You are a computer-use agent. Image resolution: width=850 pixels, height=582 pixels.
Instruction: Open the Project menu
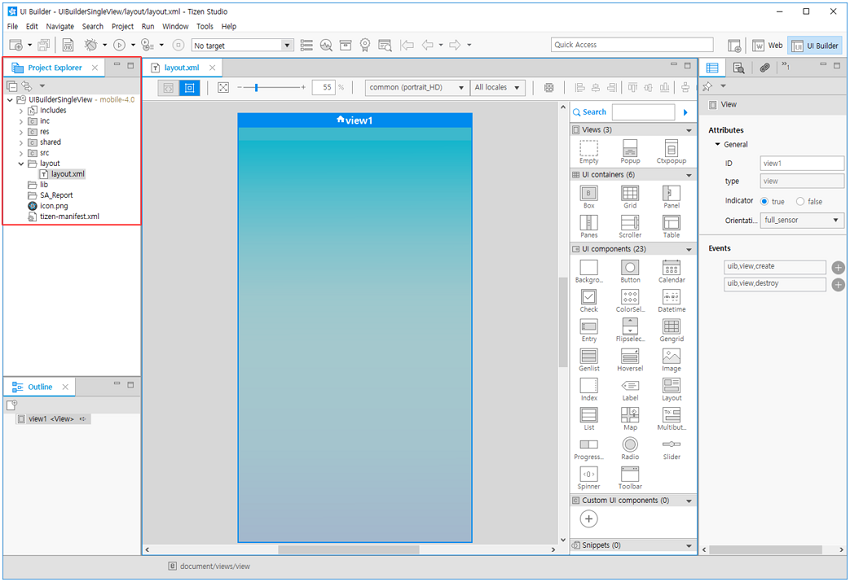(x=122, y=26)
